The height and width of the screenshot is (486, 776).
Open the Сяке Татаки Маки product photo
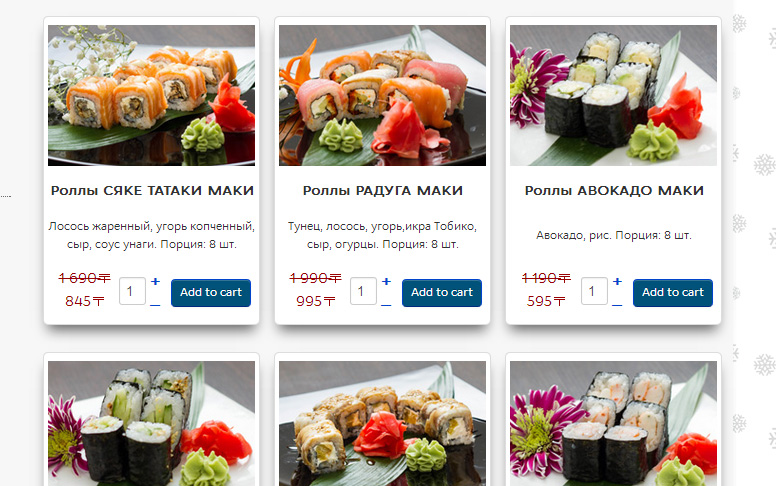coord(151,96)
